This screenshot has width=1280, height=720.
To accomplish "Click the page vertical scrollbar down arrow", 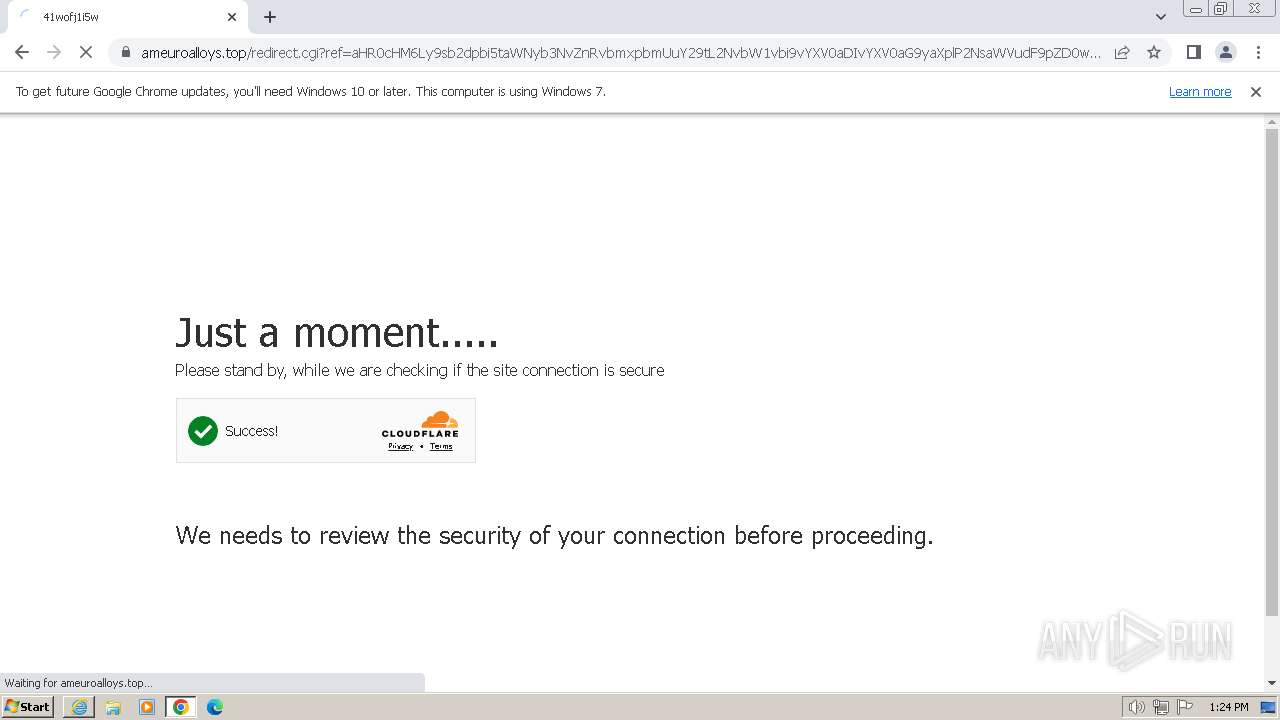I will 1272,683.
